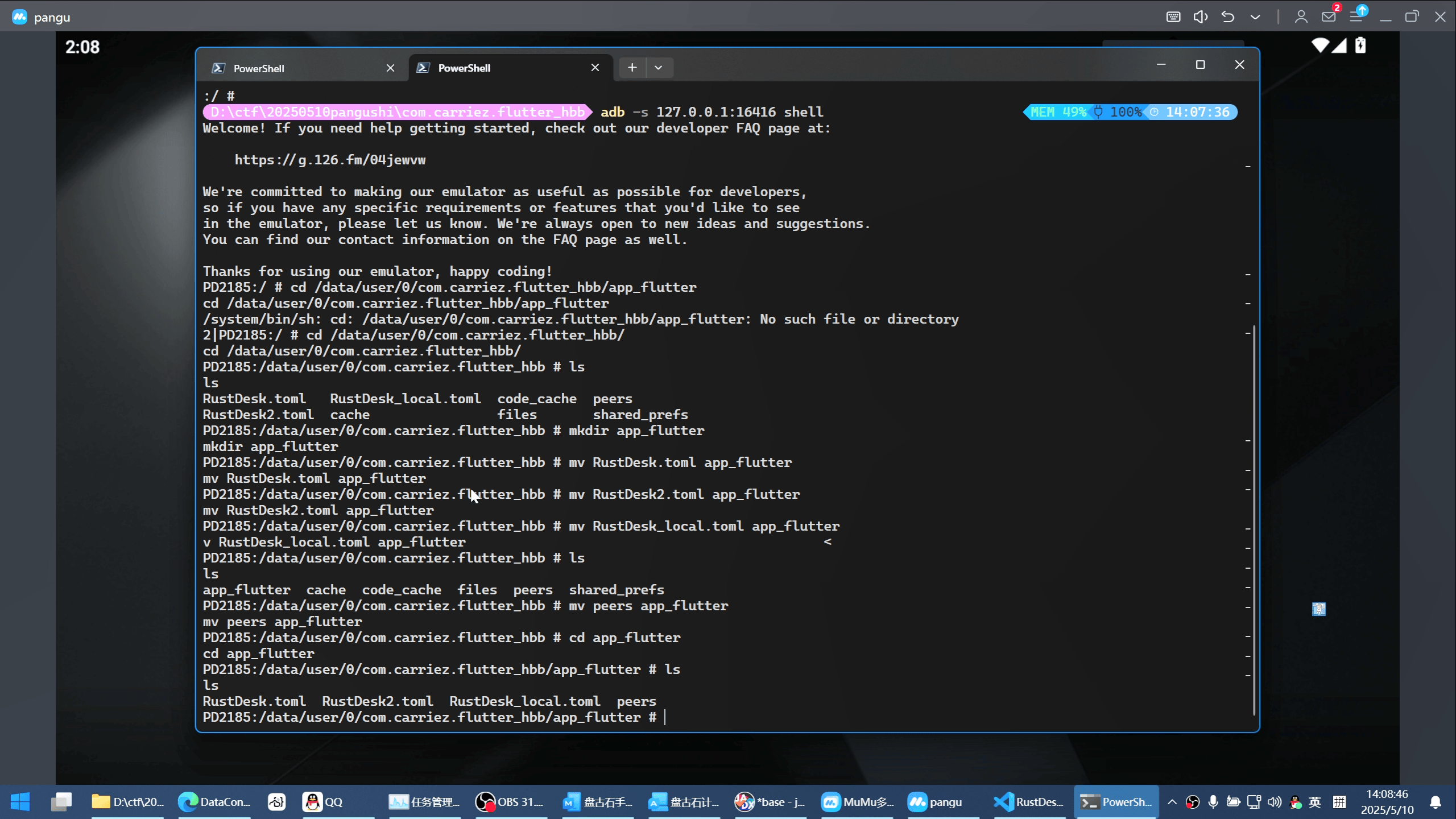Image resolution: width=1456 pixels, height=819 pixels.
Task: Toggle the English input language indicator
Action: [1314, 802]
